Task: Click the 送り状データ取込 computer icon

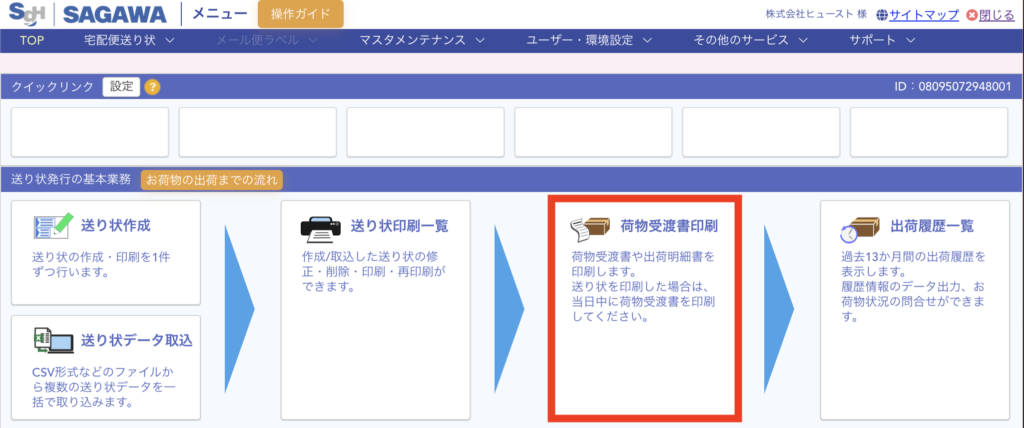Action: pyautogui.click(x=52, y=340)
